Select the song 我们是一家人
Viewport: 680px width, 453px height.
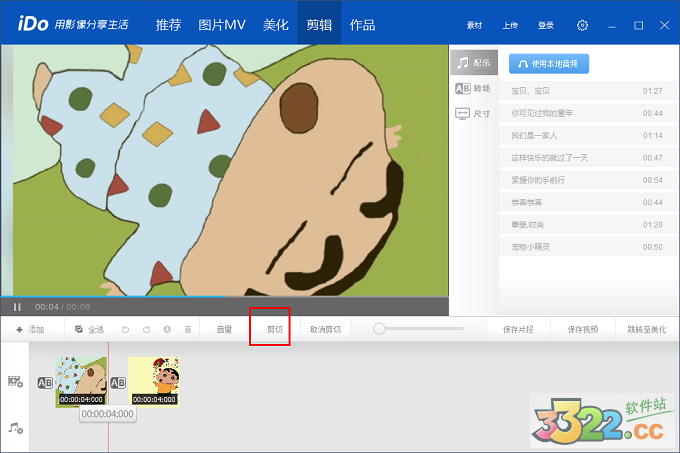pyautogui.click(x=535, y=135)
